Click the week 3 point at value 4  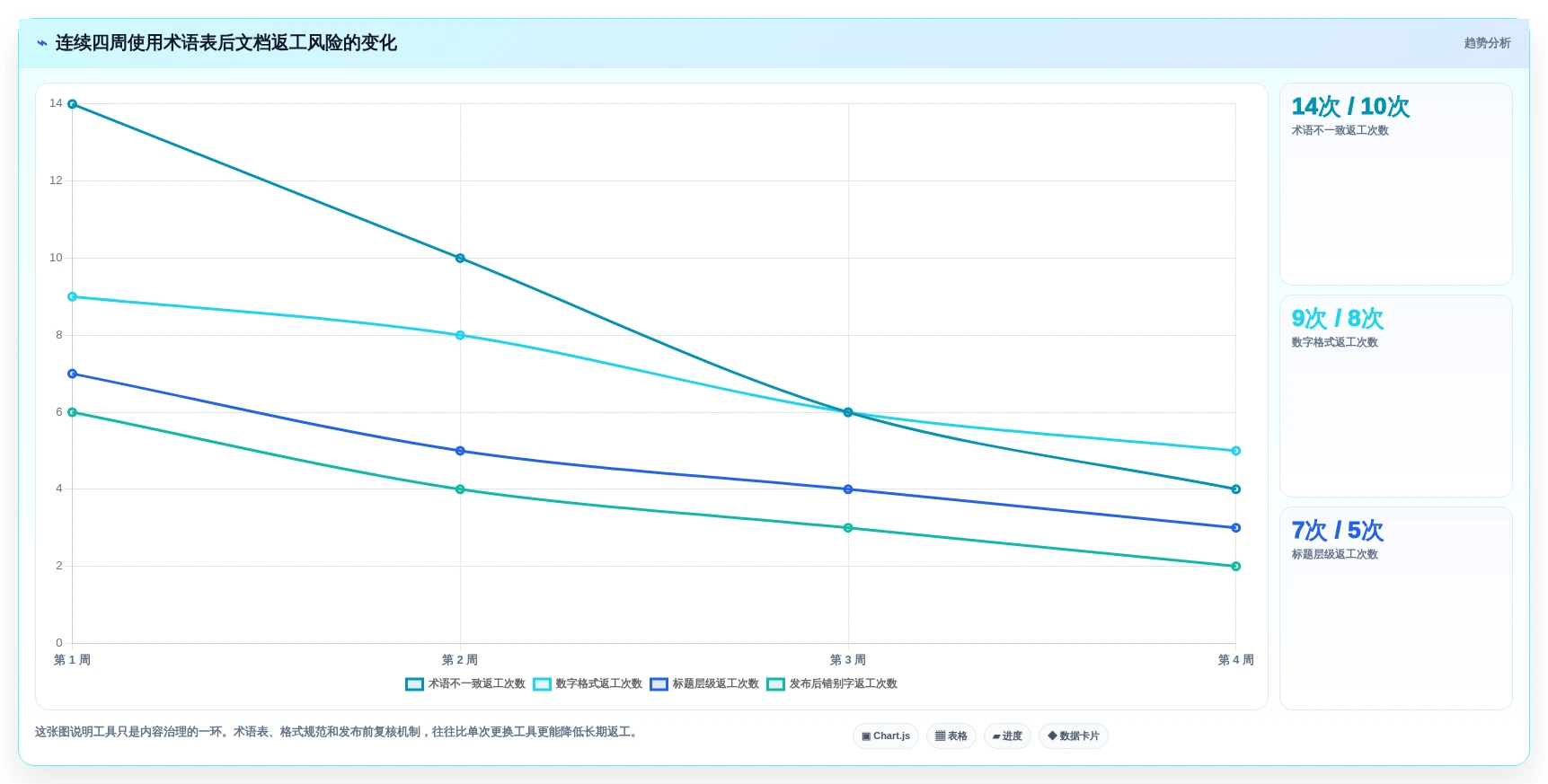[848, 489]
